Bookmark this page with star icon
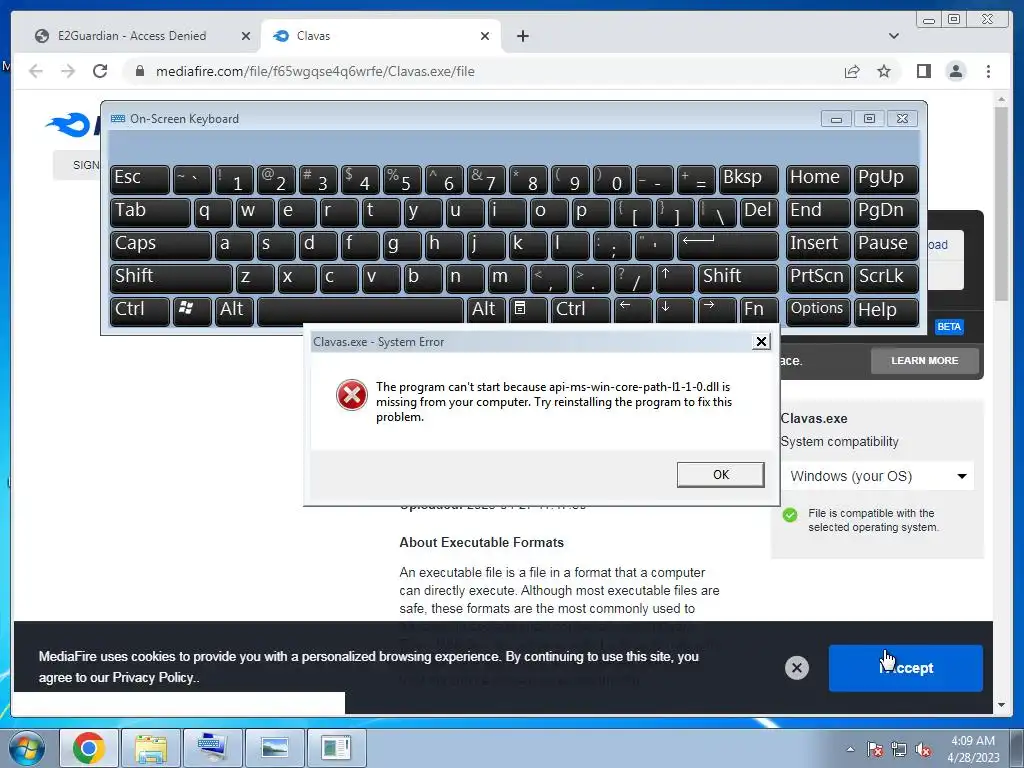 (x=884, y=71)
